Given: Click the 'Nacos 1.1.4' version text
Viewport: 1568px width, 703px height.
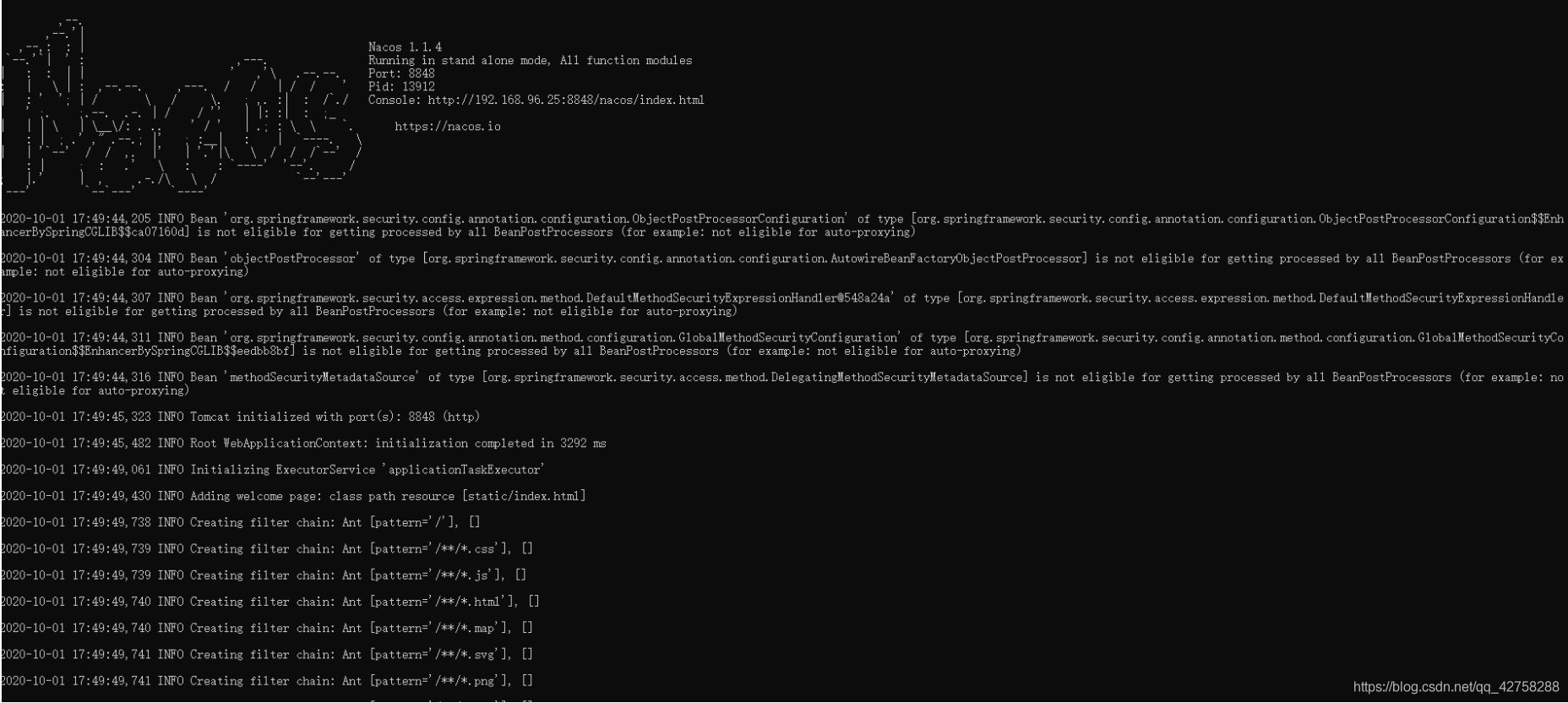Looking at the screenshot, I should click(405, 47).
